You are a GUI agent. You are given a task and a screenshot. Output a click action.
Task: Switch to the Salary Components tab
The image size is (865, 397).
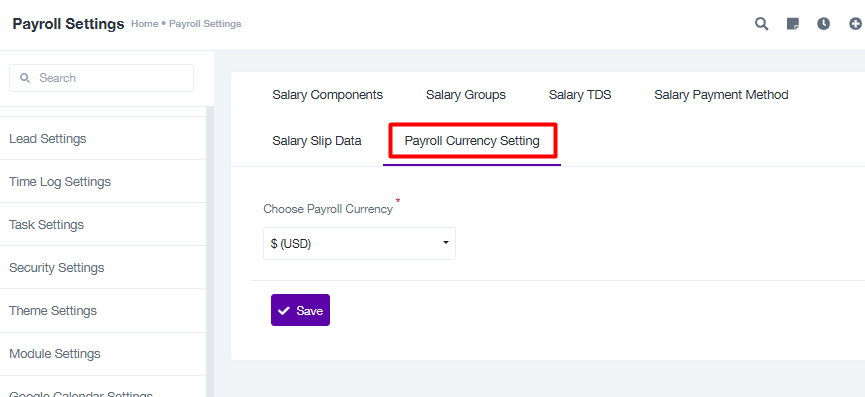point(327,95)
